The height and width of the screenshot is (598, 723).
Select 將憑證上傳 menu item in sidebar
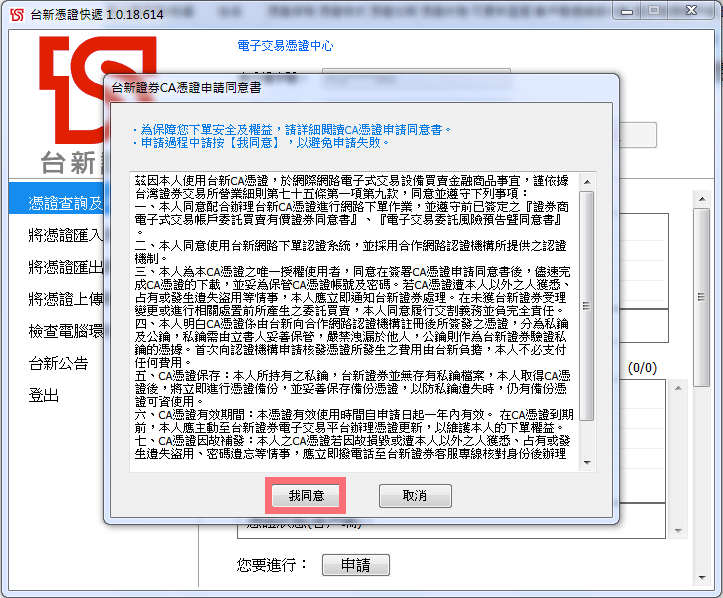[65, 299]
